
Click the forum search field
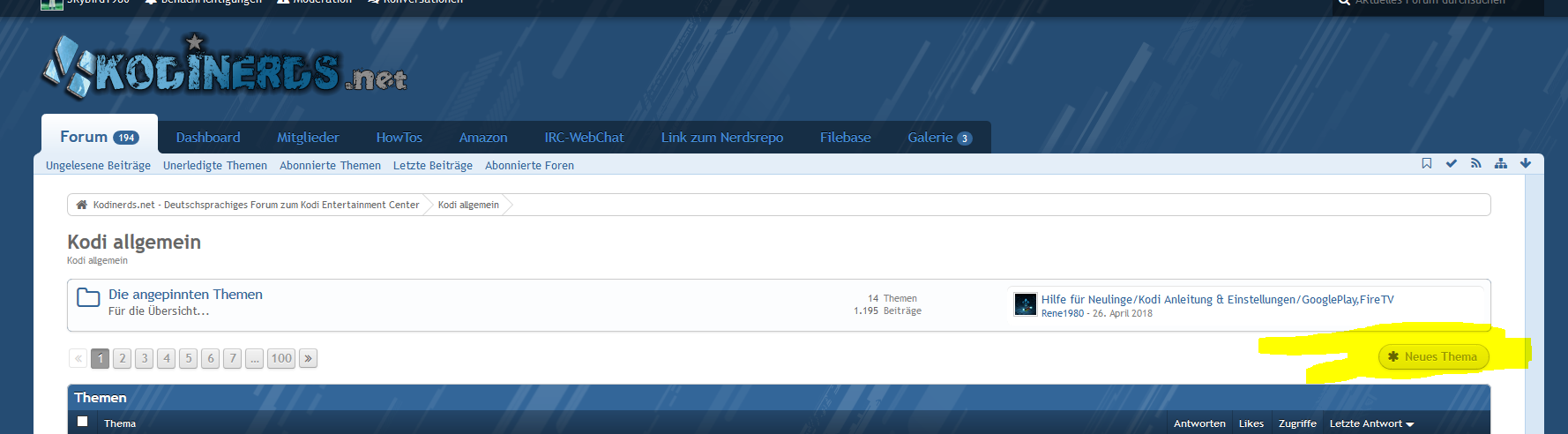point(1437,4)
